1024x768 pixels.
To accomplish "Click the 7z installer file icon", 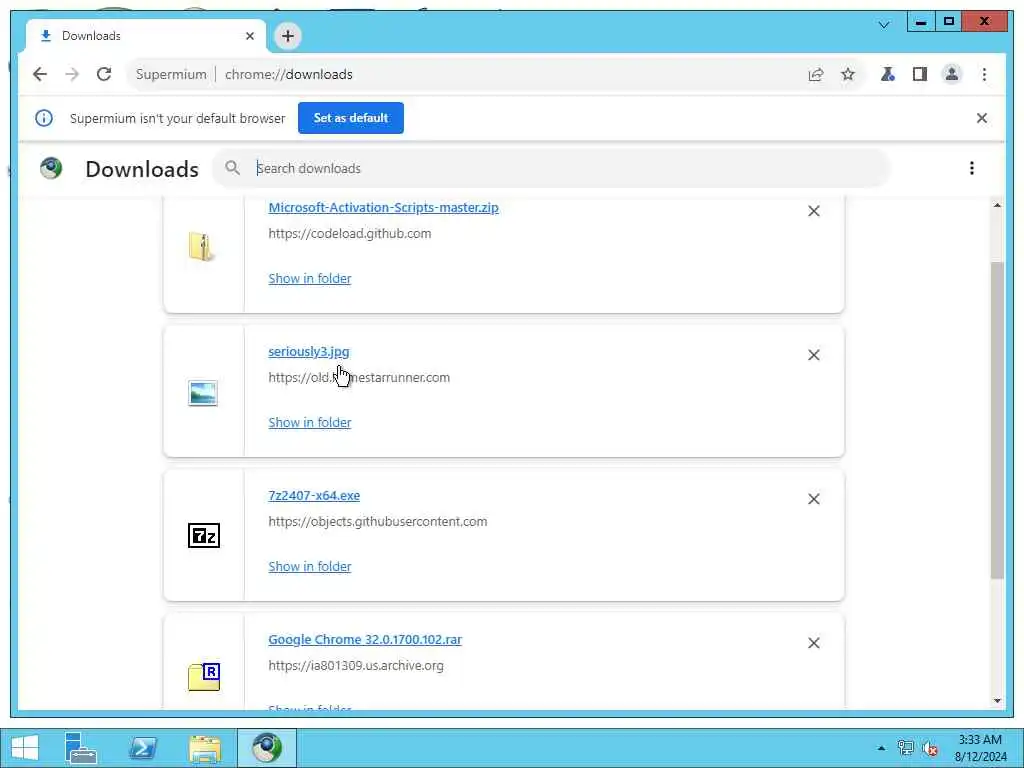I will click(x=204, y=536).
